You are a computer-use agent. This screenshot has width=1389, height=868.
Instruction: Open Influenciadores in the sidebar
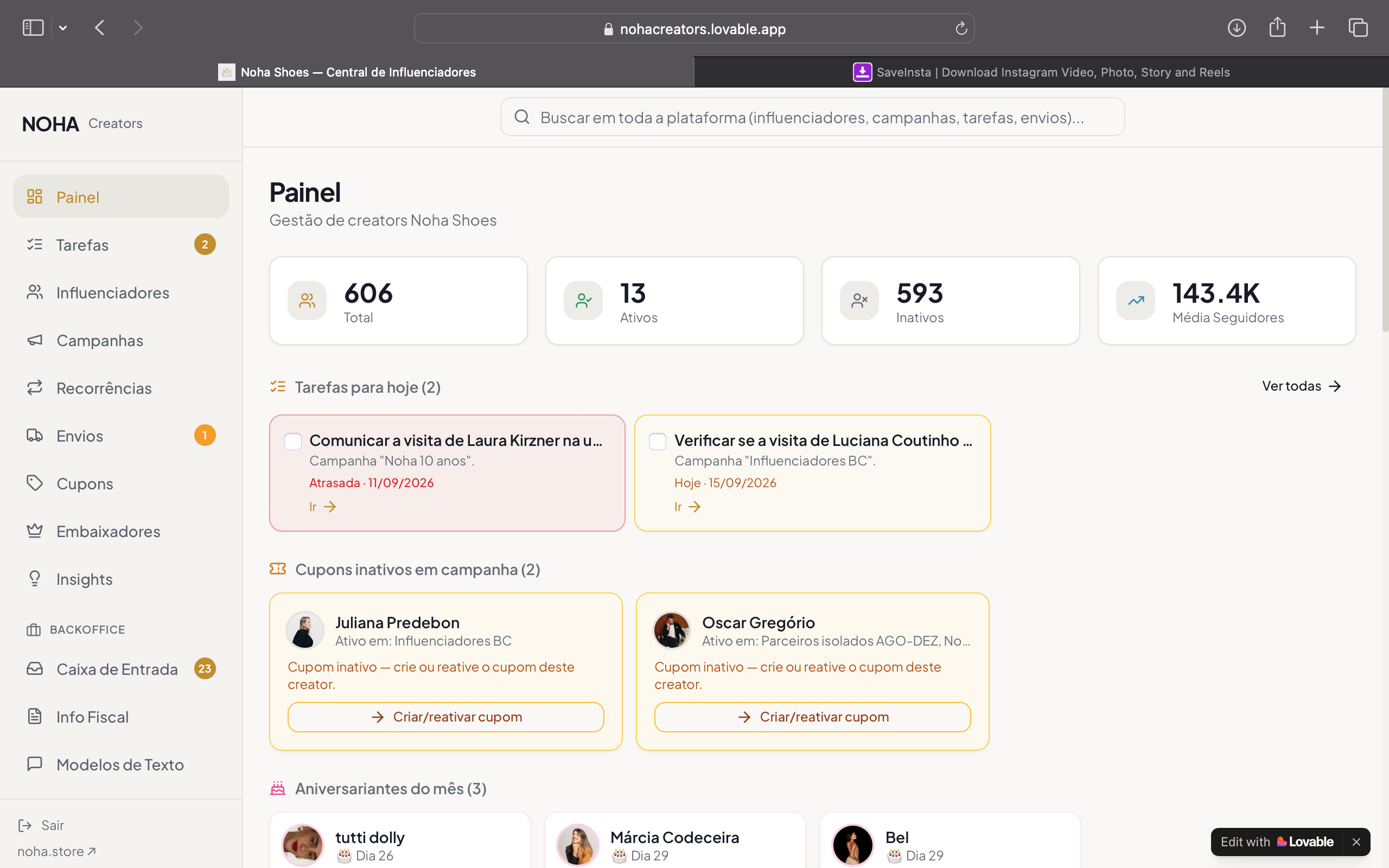[x=120, y=292]
